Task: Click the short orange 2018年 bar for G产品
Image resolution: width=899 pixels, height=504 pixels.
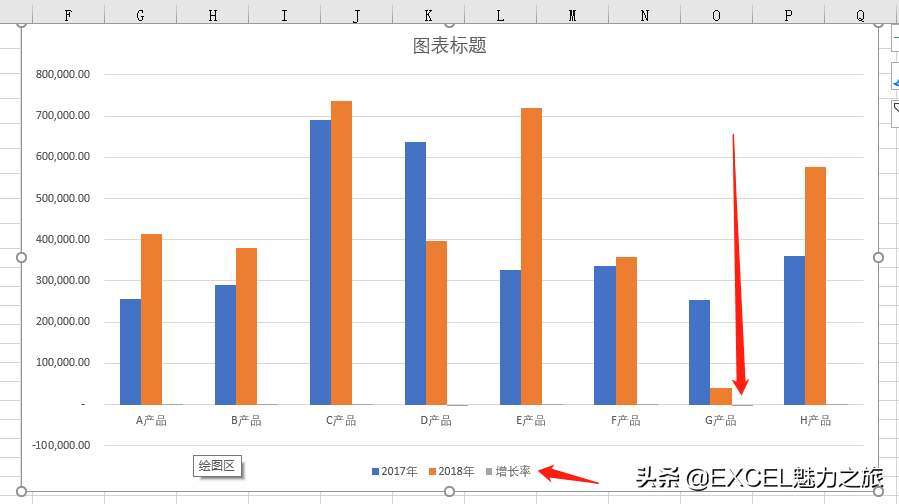Action: pyautogui.click(x=721, y=396)
